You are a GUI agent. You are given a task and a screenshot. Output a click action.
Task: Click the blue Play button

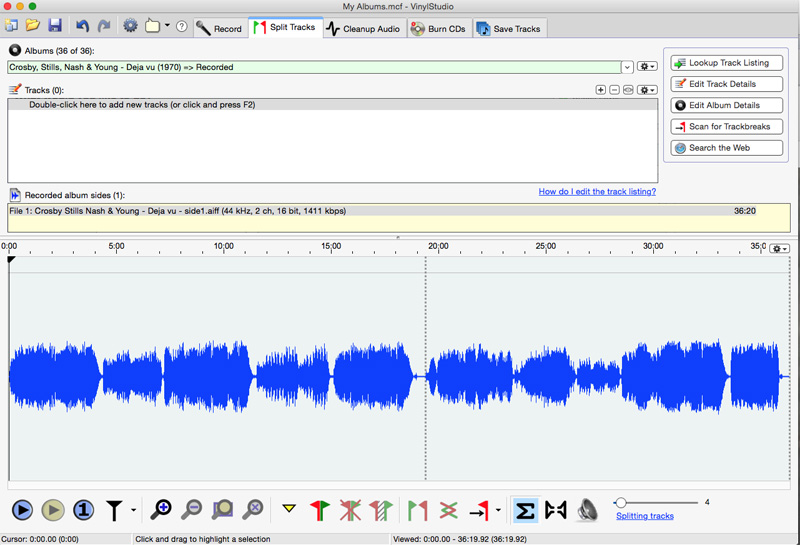[22, 510]
